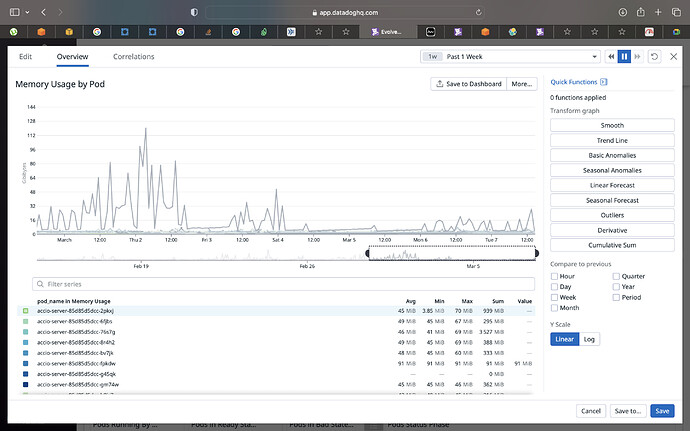Shift the time range forward with fast-forward icon
Image resolution: width=690 pixels, height=431 pixels.
pos(637,56)
